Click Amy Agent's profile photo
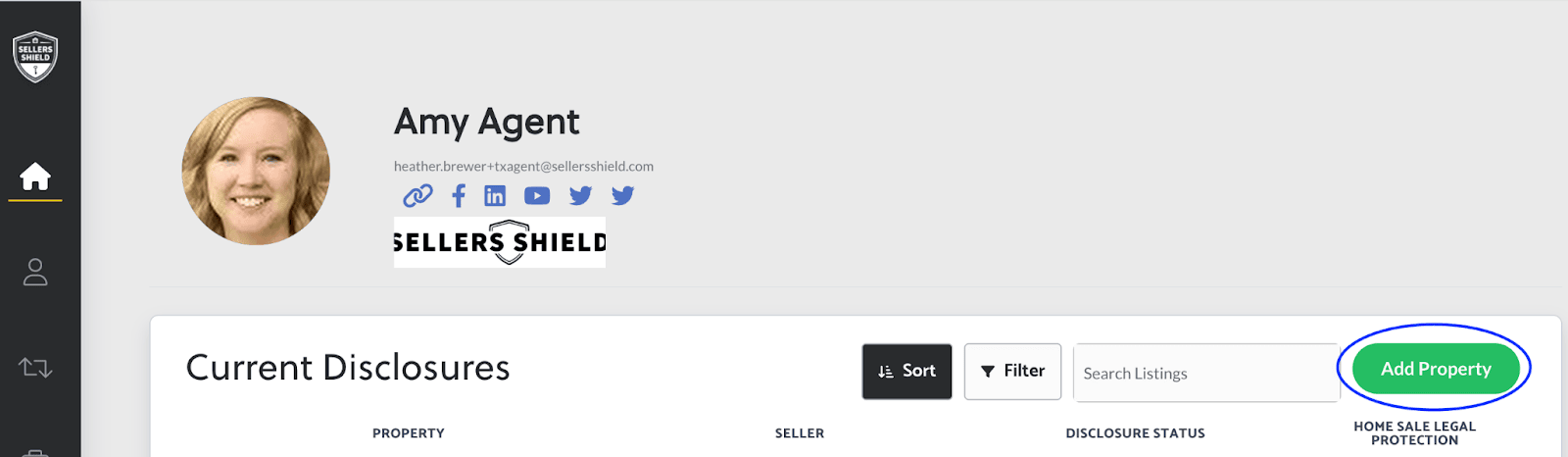 pos(256,171)
